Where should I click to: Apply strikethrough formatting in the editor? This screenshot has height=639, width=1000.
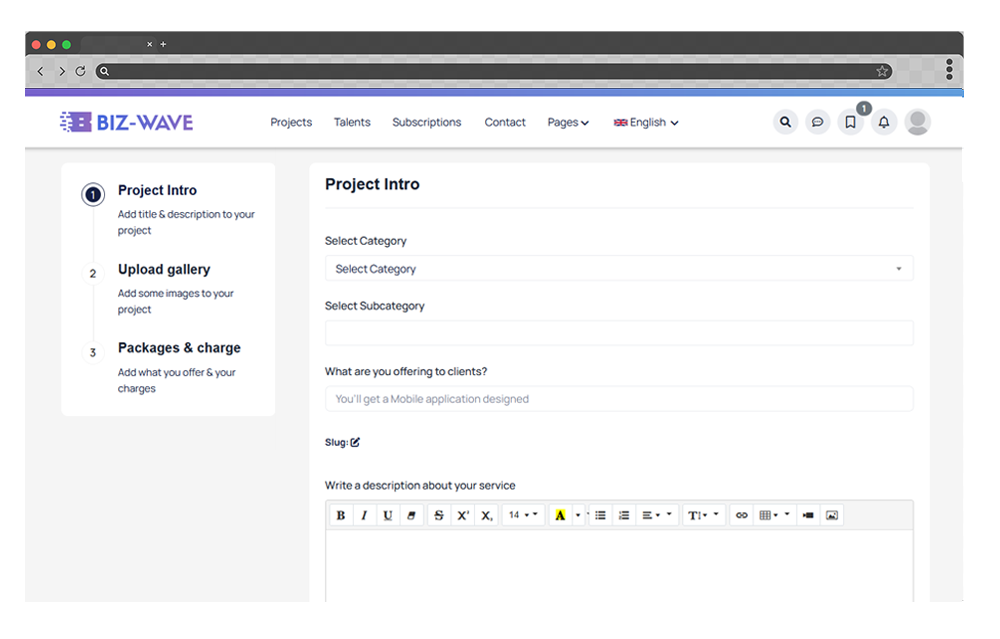point(437,514)
